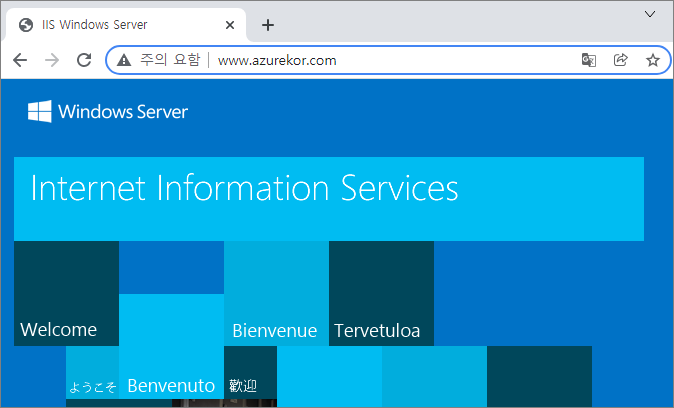Go back to the previous page
674x408 pixels.
pyautogui.click(x=20, y=60)
